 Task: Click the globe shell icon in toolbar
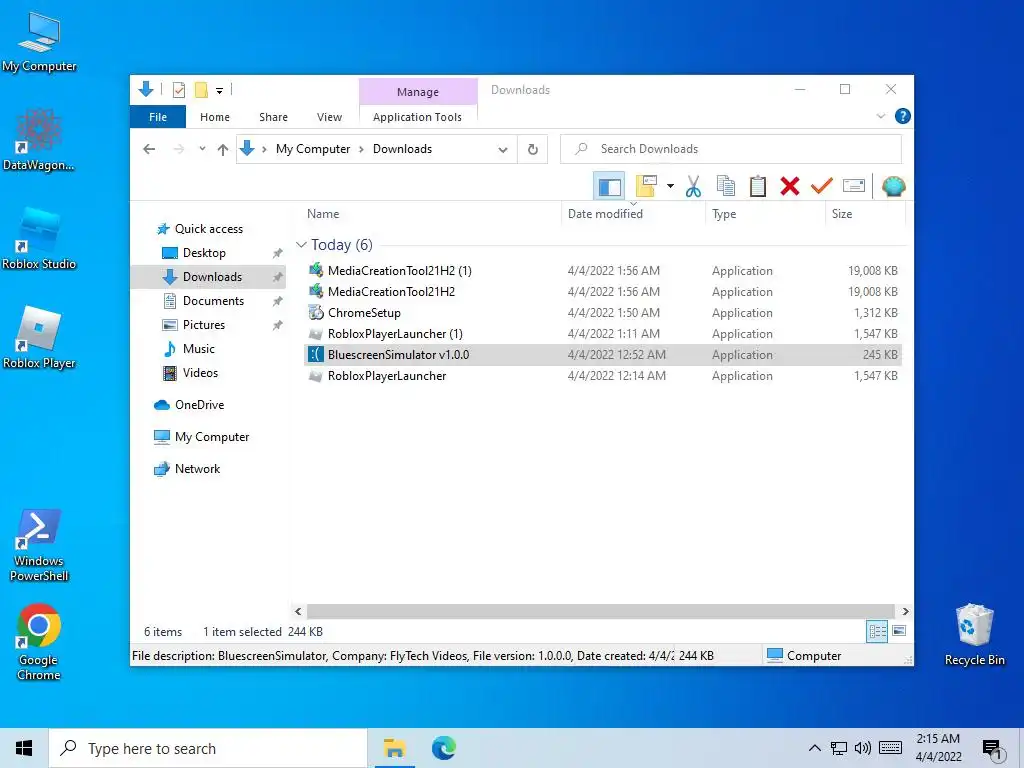pos(893,186)
